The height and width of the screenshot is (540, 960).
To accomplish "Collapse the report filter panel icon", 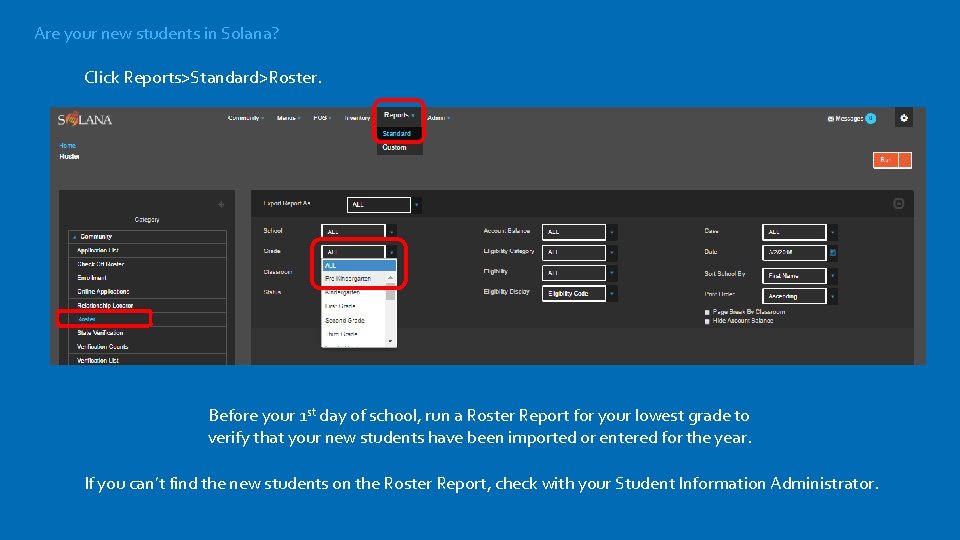I will tap(898, 203).
